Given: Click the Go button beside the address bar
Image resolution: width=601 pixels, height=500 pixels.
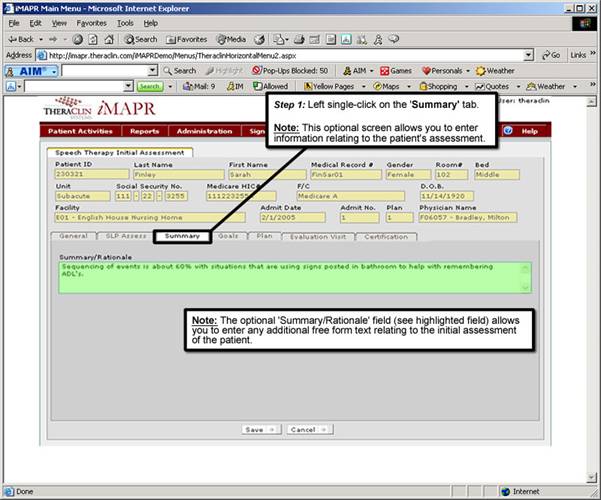Looking at the screenshot, I should 551,55.
